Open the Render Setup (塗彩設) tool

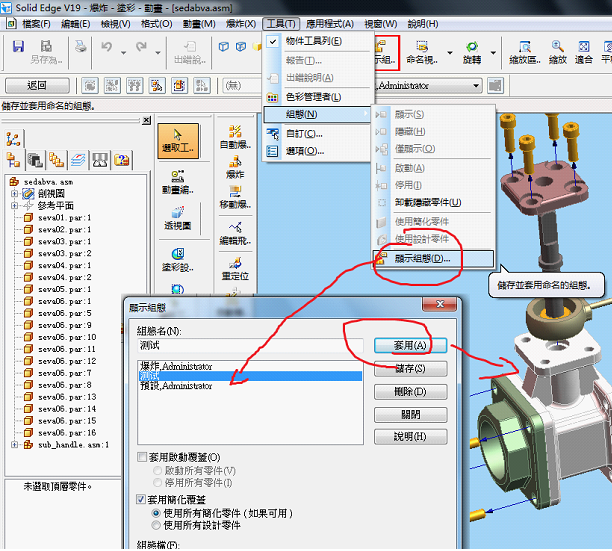pyautogui.click(x=178, y=260)
